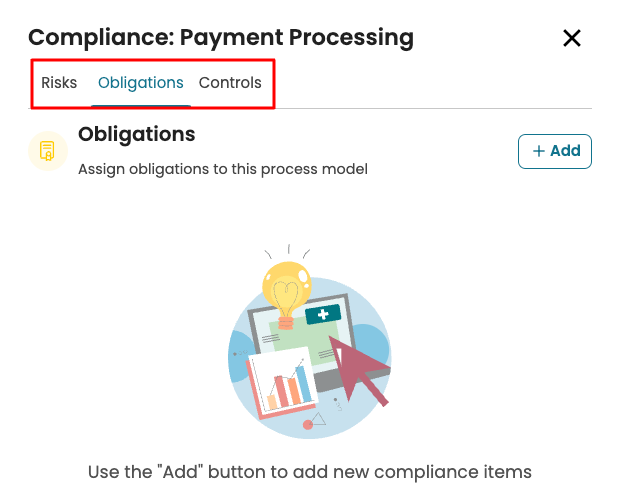Image resolution: width=621 pixels, height=497 pixels.
Task: Click the small triangle outline under illustration
Action: 319,419
